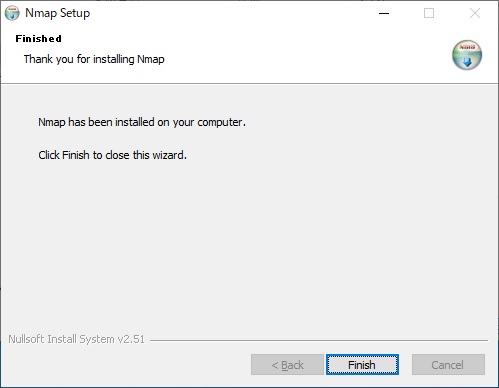This screenshot has height=388, width=499.
Task: Click the empty space left of the Back button
Action: [x=127, y=365]
